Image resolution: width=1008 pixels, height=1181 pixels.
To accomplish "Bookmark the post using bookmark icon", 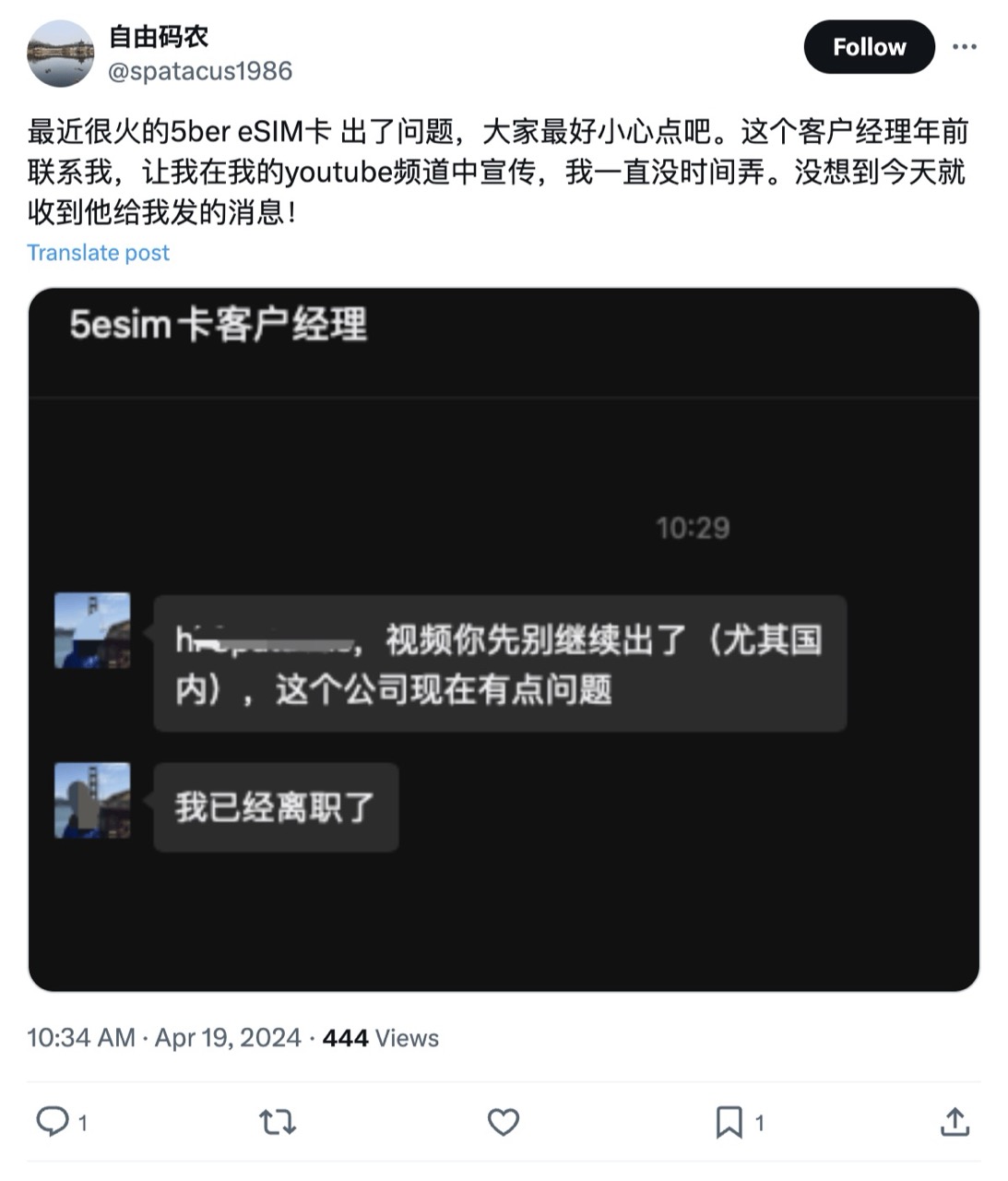I will 729,1122.
